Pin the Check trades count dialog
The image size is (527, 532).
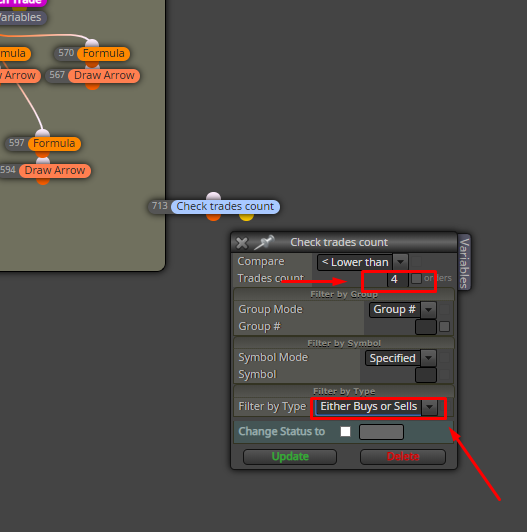(x=264, y=243)
